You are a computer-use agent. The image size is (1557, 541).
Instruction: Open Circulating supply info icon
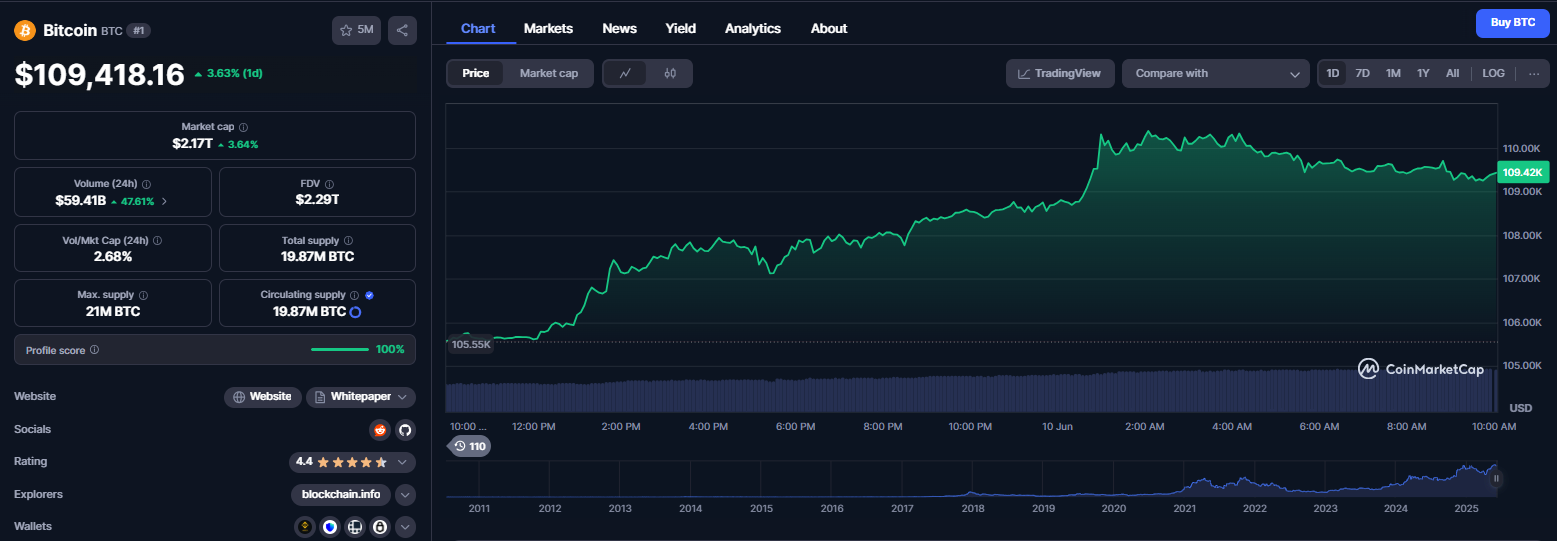(354, 295)
